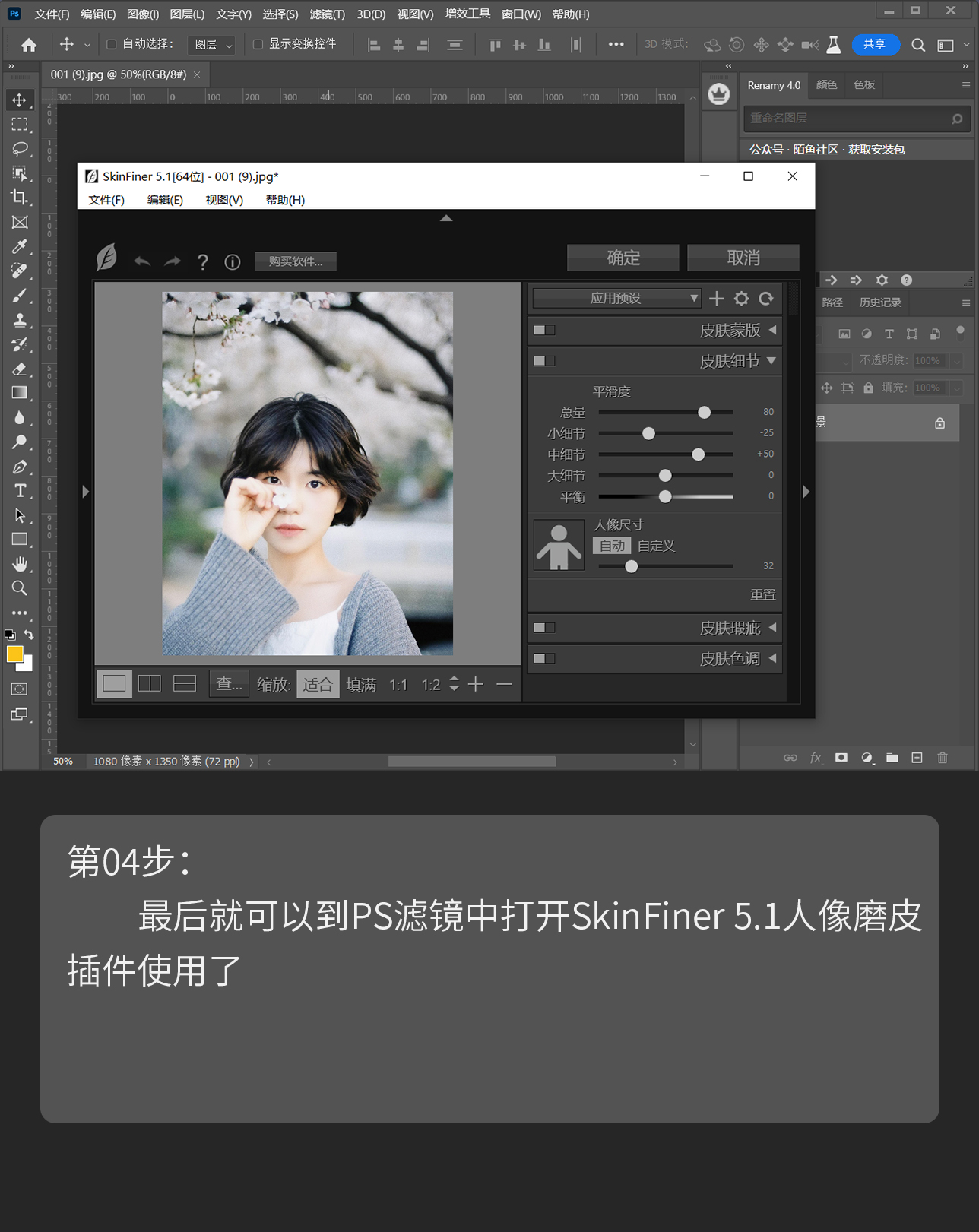Image resolution: width=979 pixels, height=1232 pixels.
Task: Select the Zoom tool in toolbar
Action: (19, 588)
